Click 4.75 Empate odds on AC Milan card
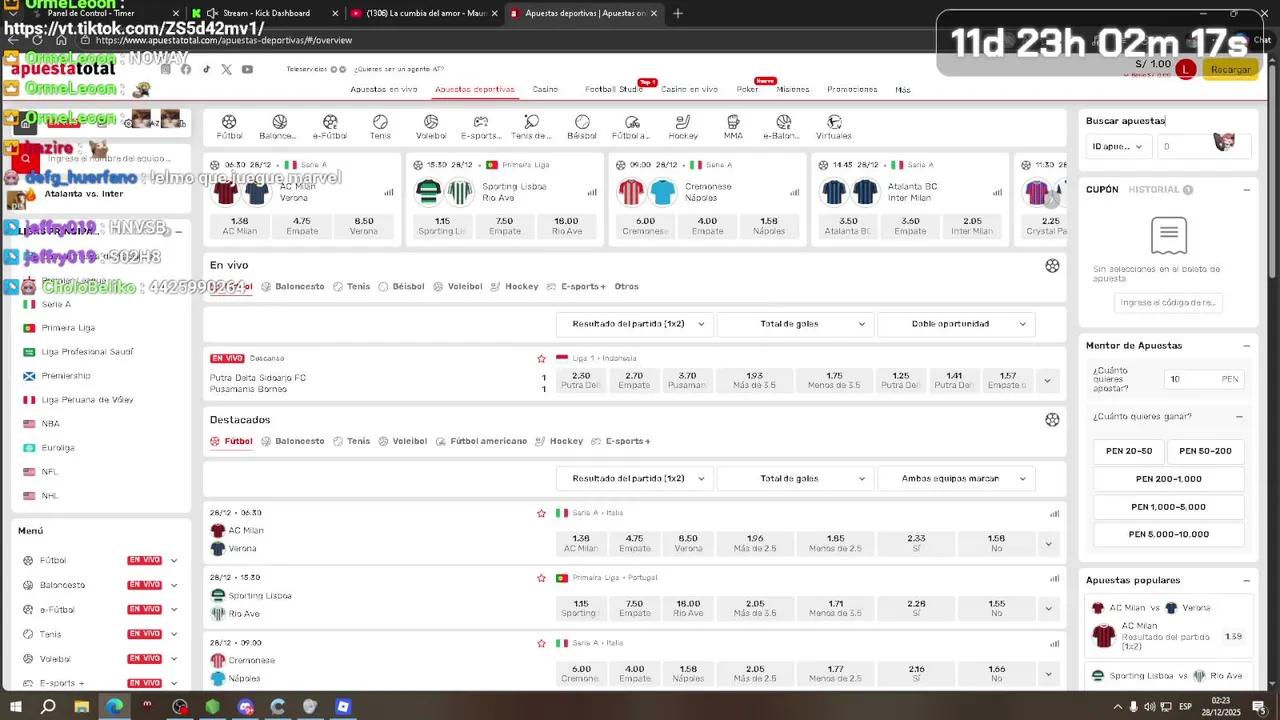Viewport: 1280px width, 720px height. click(302, 226)
